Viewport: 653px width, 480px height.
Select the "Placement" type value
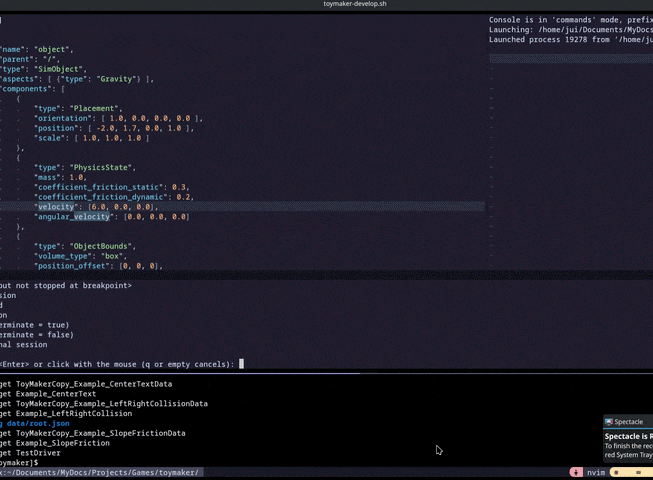[94, 108]
